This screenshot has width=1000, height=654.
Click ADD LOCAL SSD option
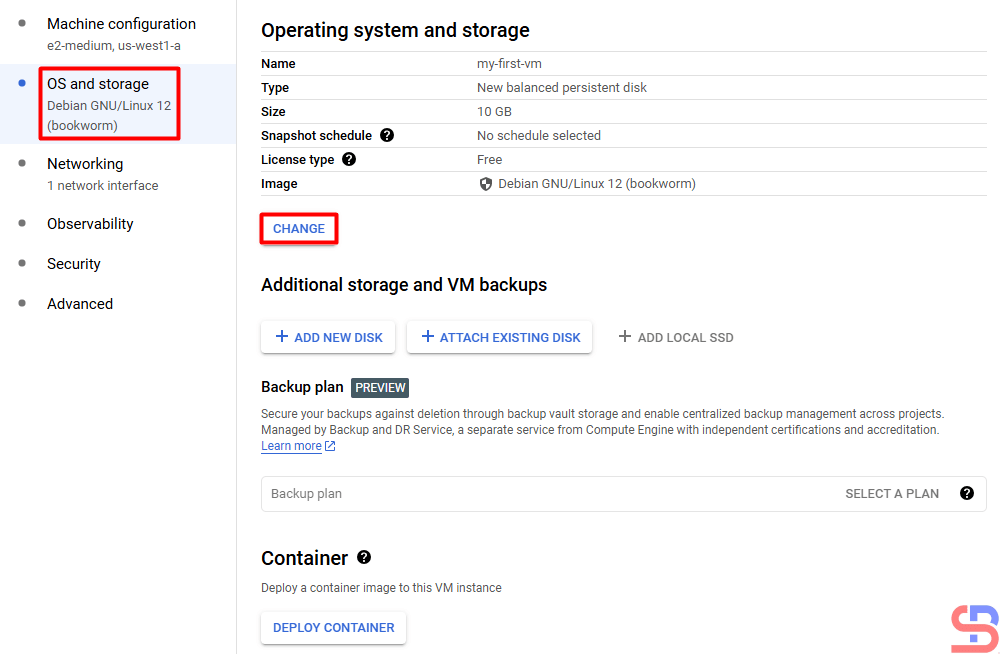(x=676, y=338)
